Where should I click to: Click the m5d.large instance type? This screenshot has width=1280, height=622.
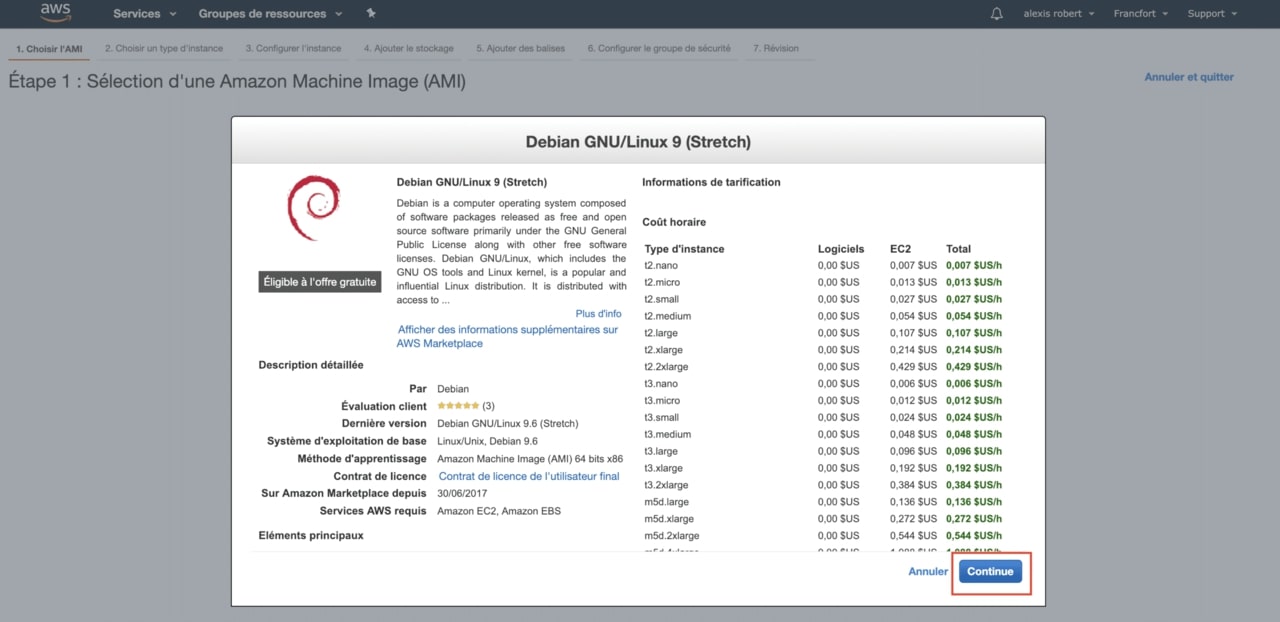(666, 502)
